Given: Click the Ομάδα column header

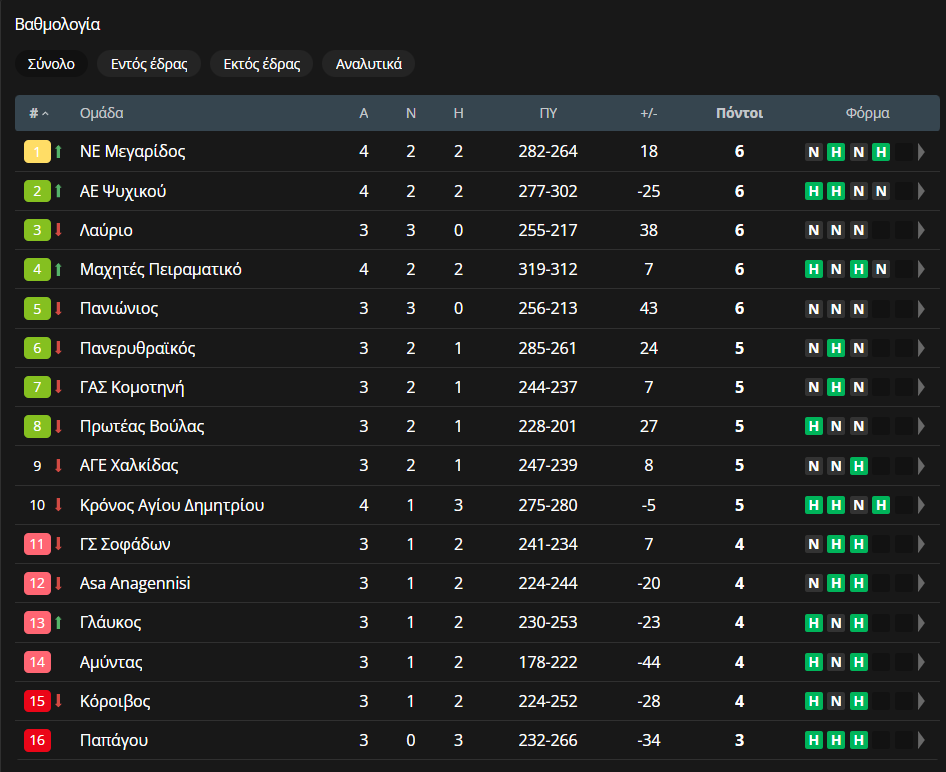Looking at the screenshot, I should pos(101,113).
